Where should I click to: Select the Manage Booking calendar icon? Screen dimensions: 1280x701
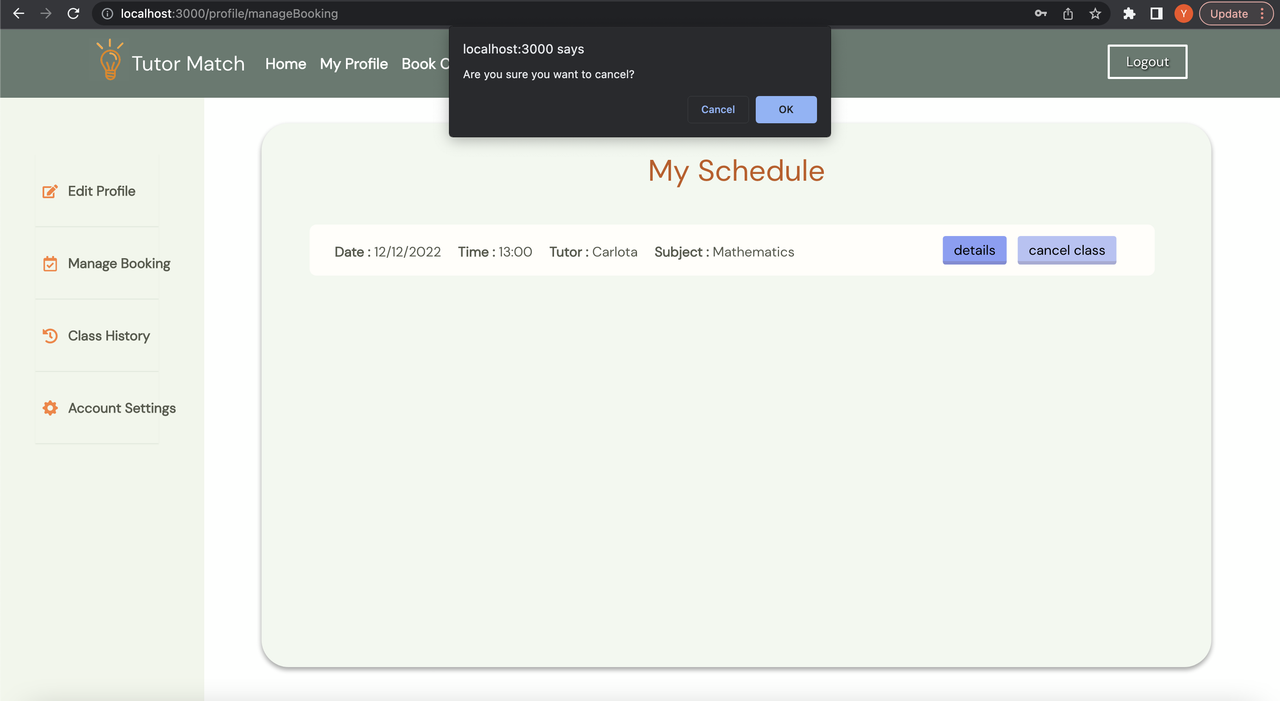(50, 263)
